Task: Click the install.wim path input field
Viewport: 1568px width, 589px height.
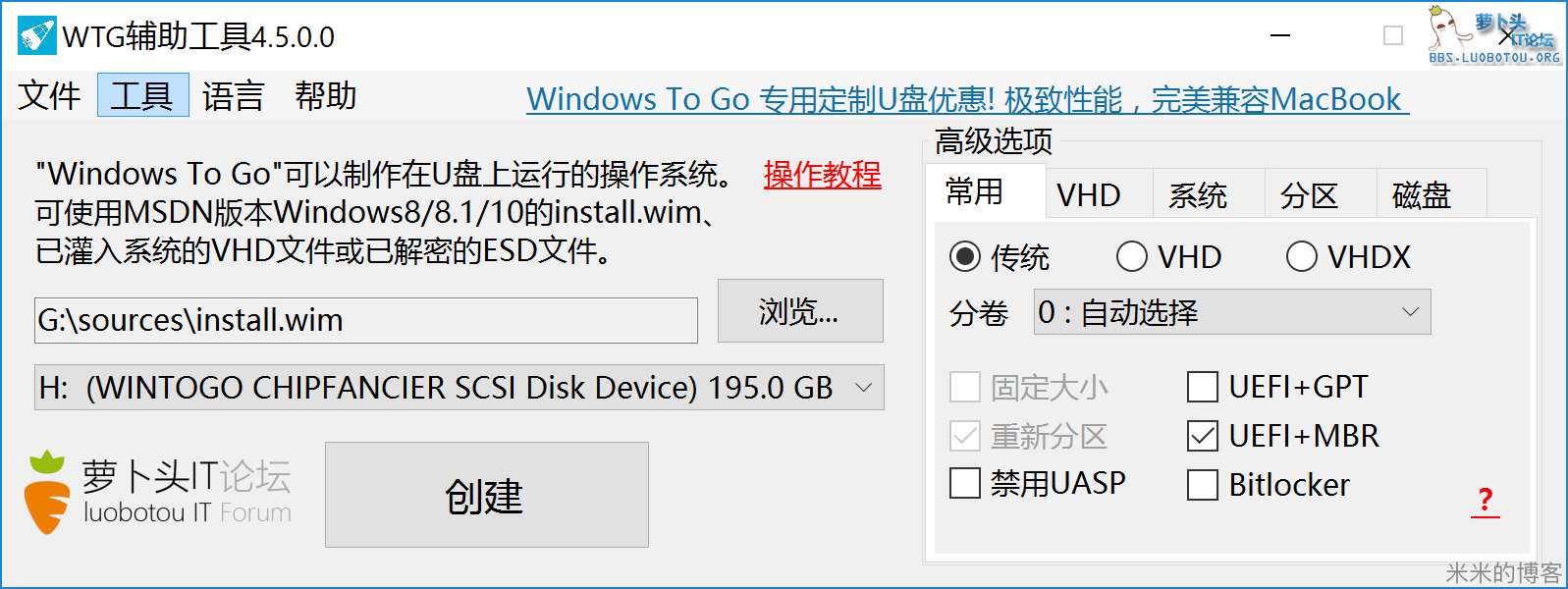Action: 365,319
